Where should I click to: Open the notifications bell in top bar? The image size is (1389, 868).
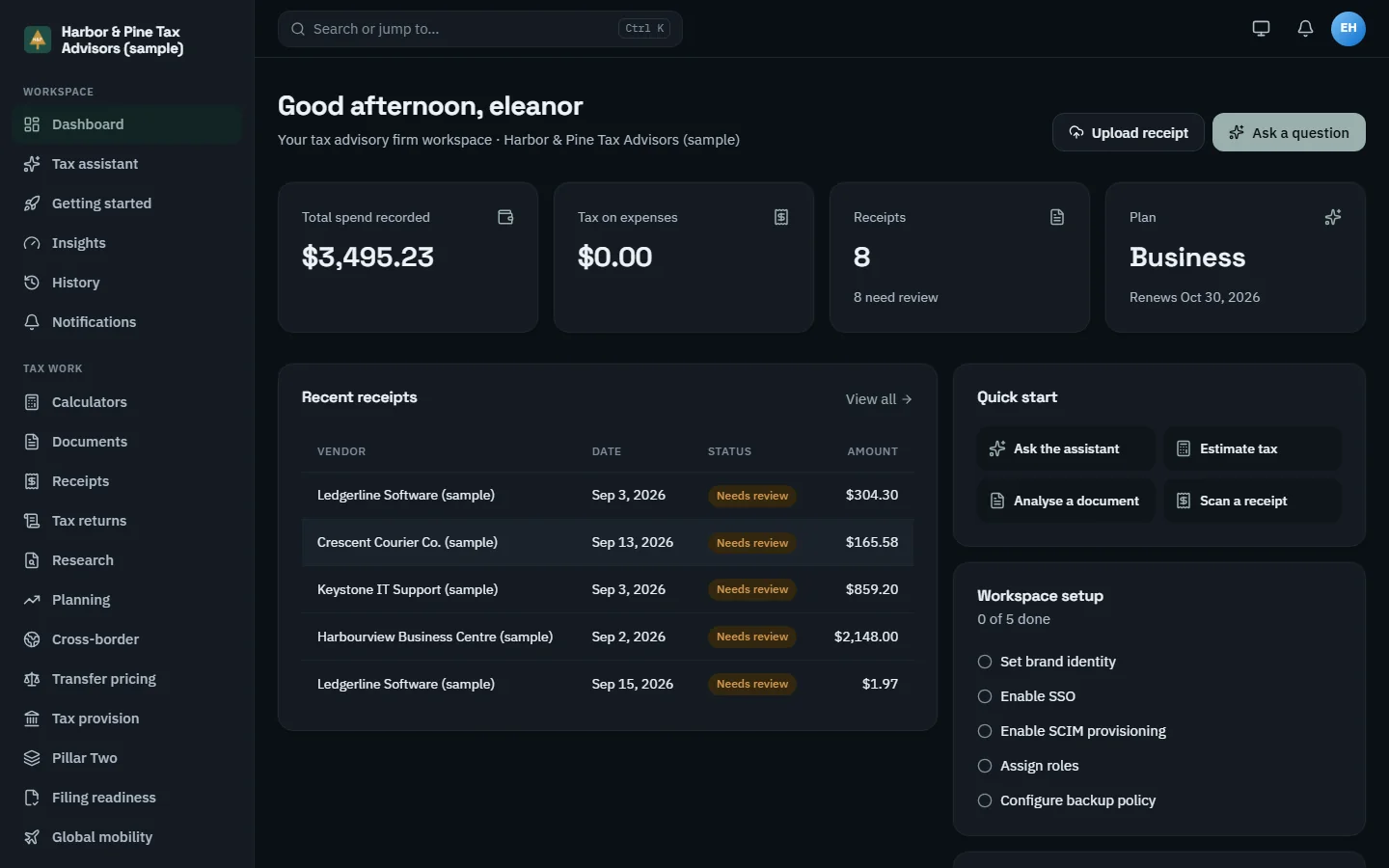(1305, 29)
